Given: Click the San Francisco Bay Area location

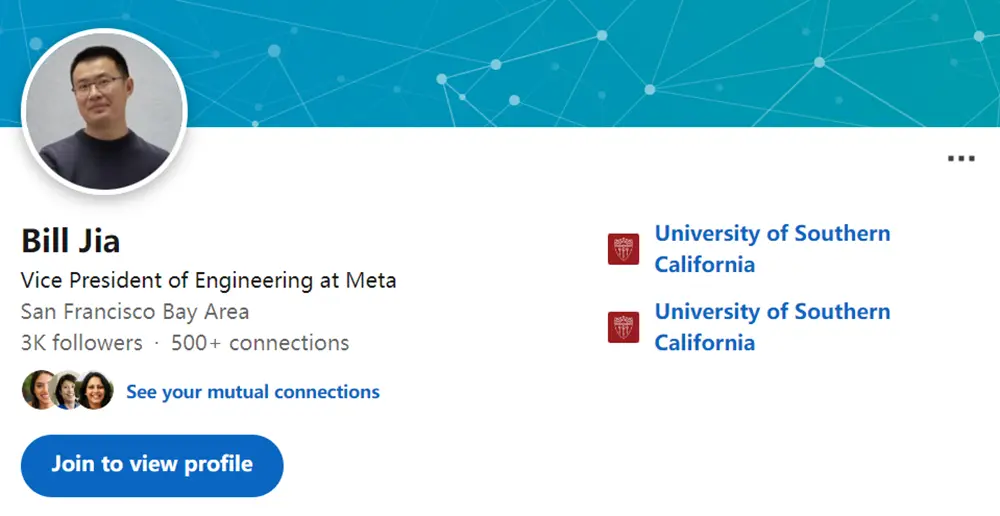Looking at the screenshot, I should point(135,311).
